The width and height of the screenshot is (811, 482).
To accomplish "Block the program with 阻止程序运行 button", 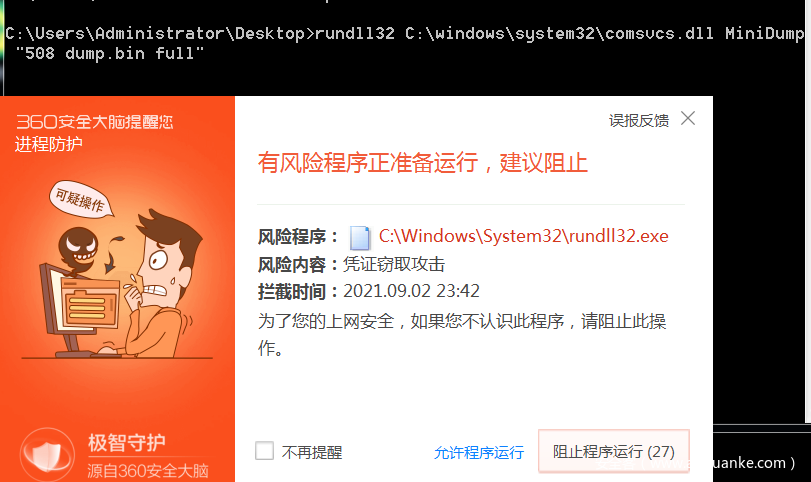I will click(x=613, y=451).
